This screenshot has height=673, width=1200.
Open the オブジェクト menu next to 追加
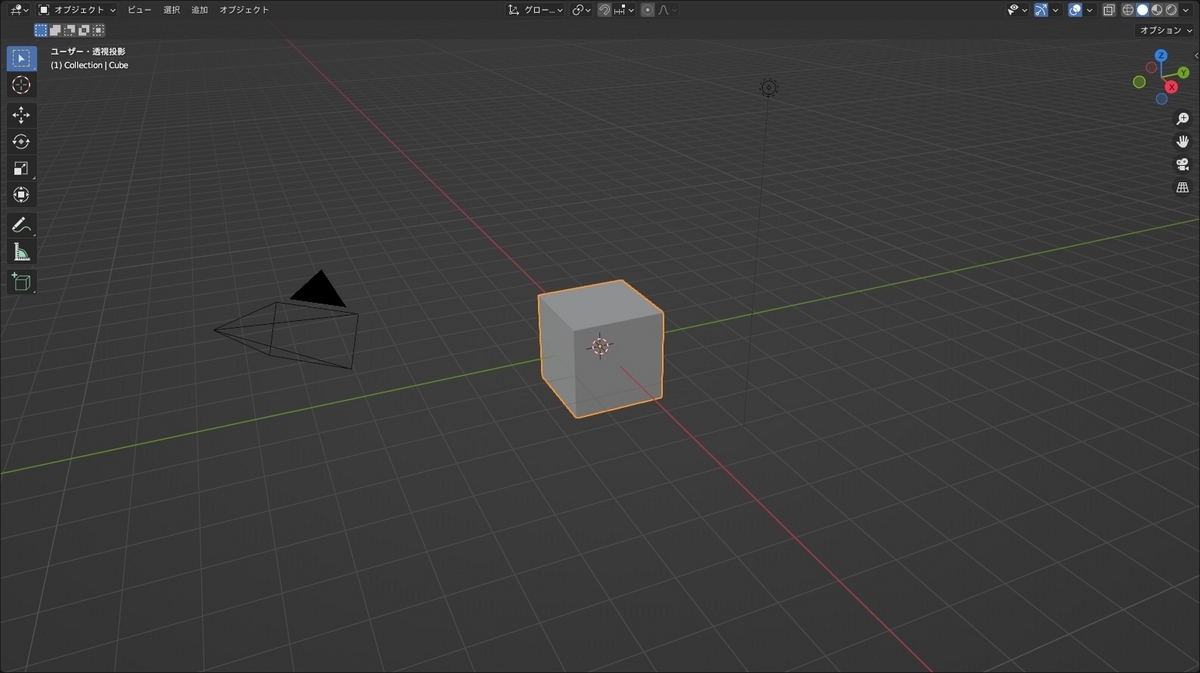[244, 10]
